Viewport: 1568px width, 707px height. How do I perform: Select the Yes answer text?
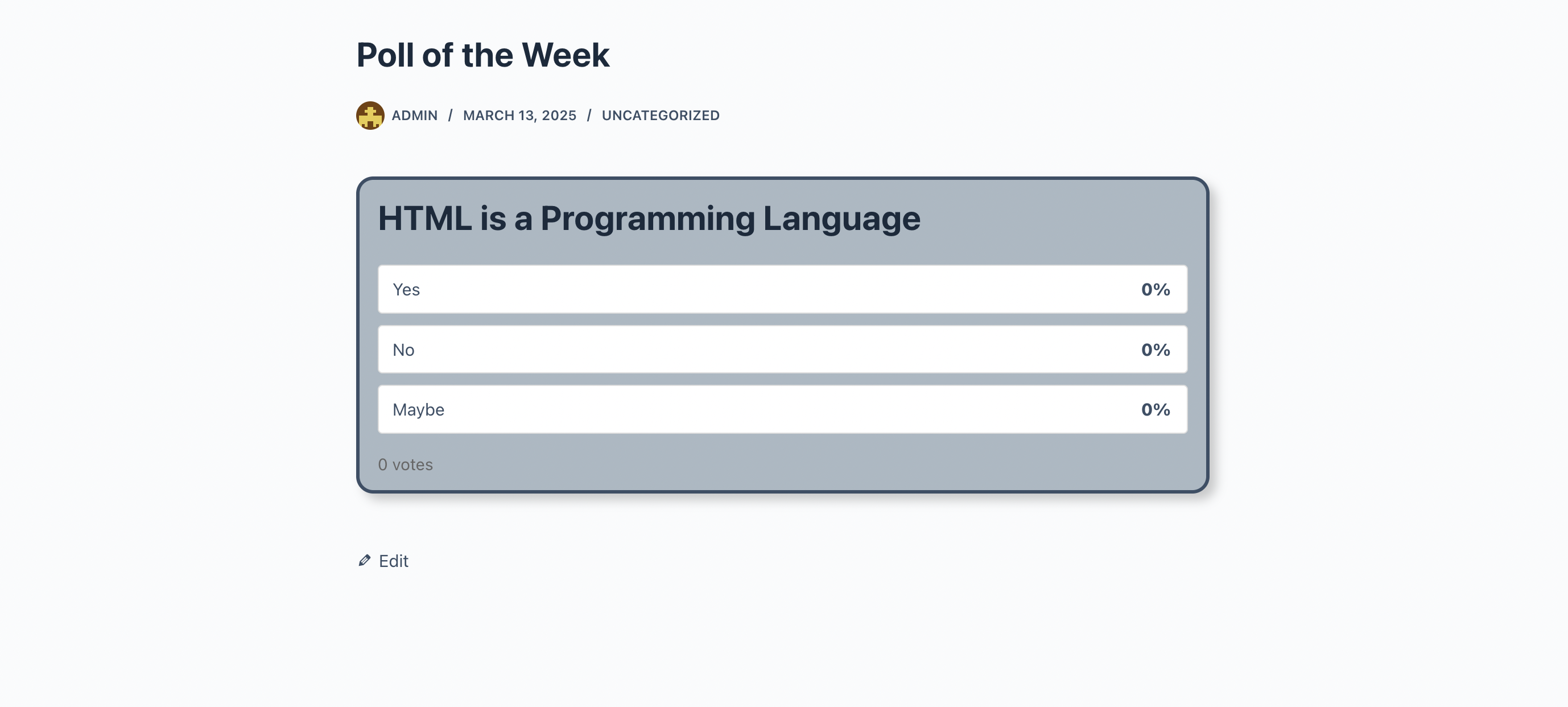pyautogui.click(x=406, y=289)
